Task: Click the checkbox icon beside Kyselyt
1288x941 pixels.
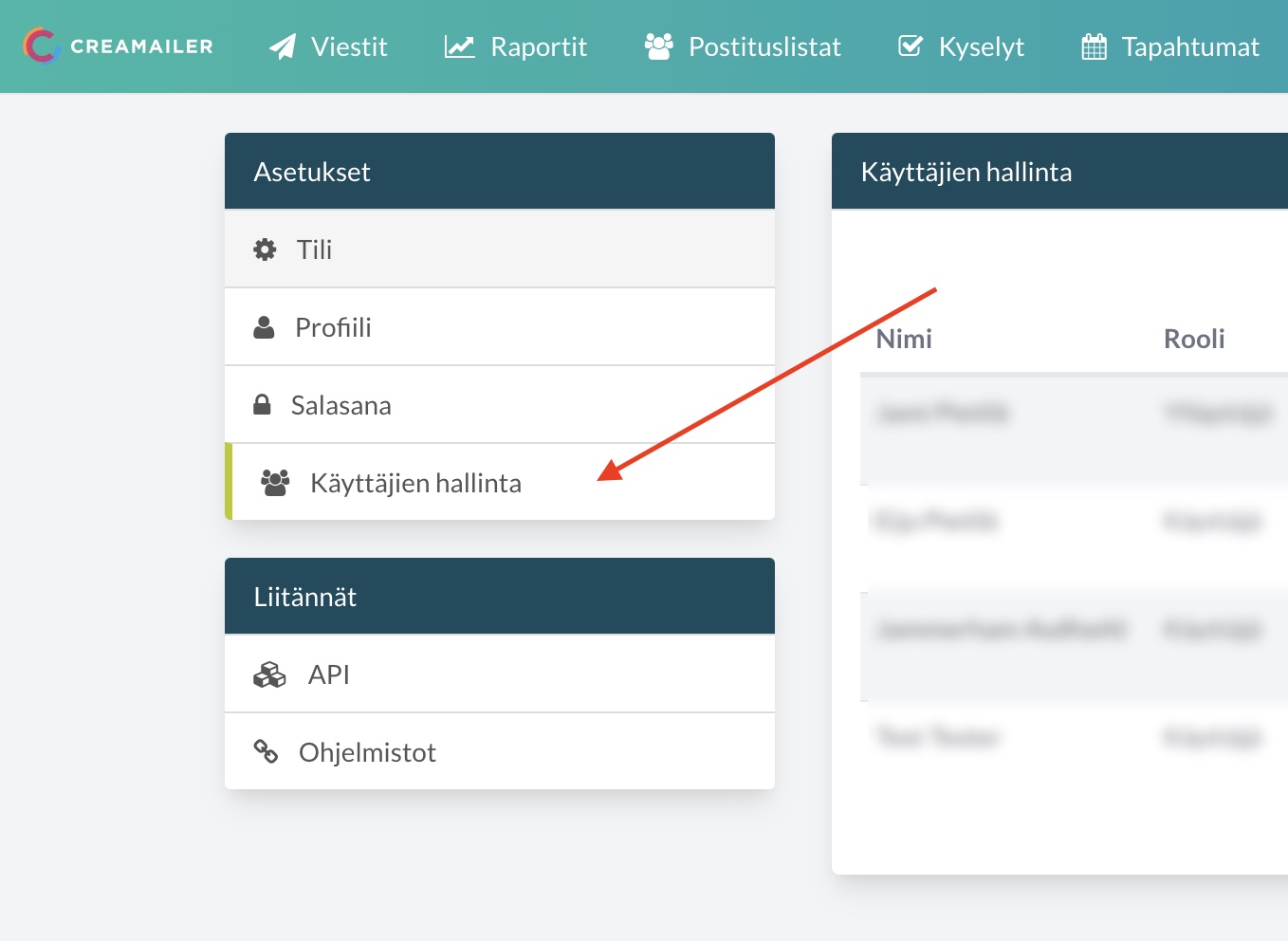Action: point(910,46)
